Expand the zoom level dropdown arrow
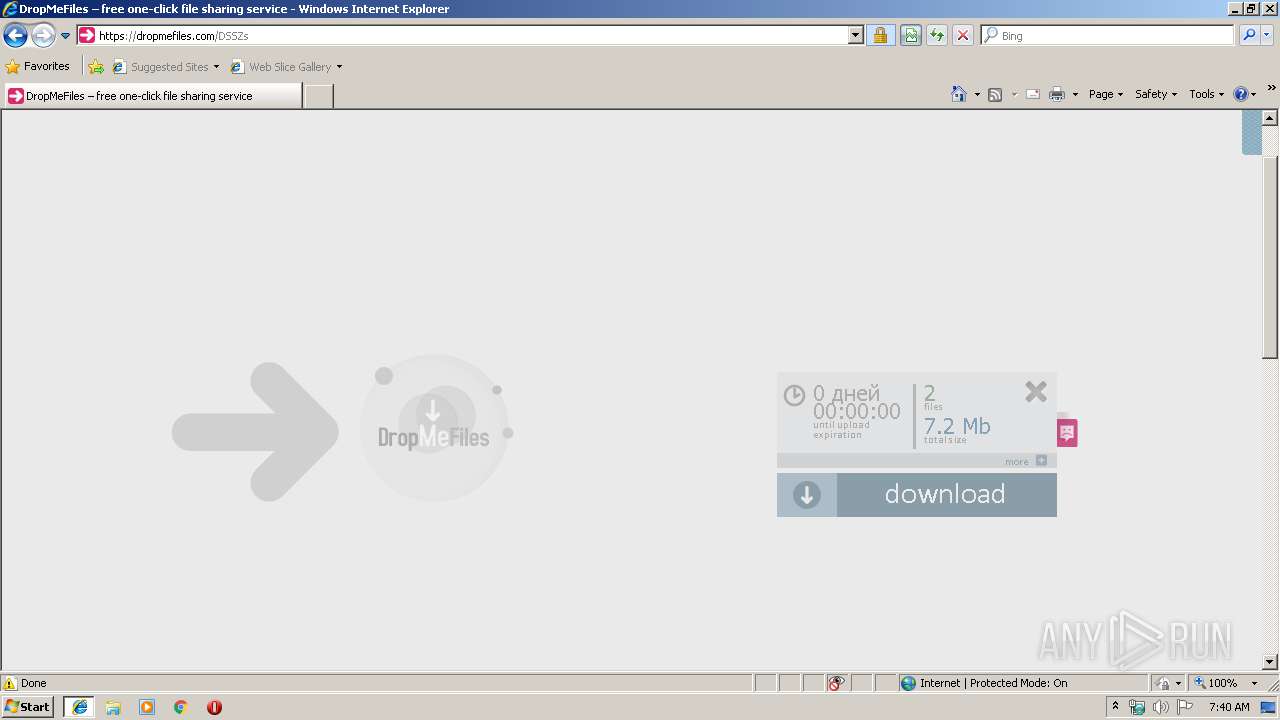 coord(1254,683)
